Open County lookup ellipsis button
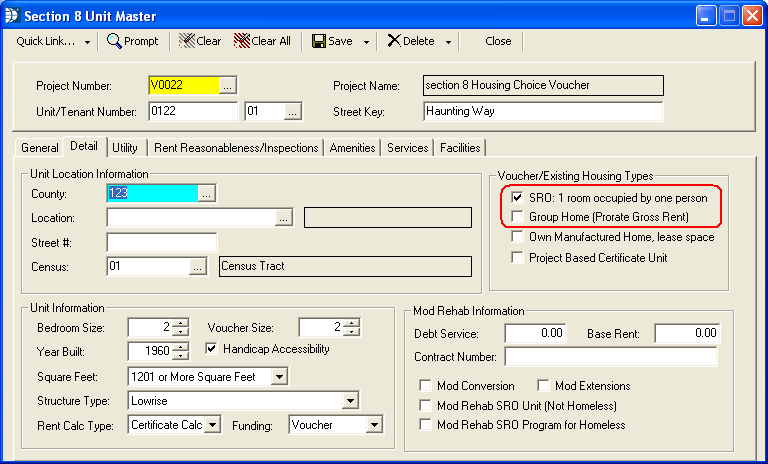768x464 pixels. (x=206, y=194)
